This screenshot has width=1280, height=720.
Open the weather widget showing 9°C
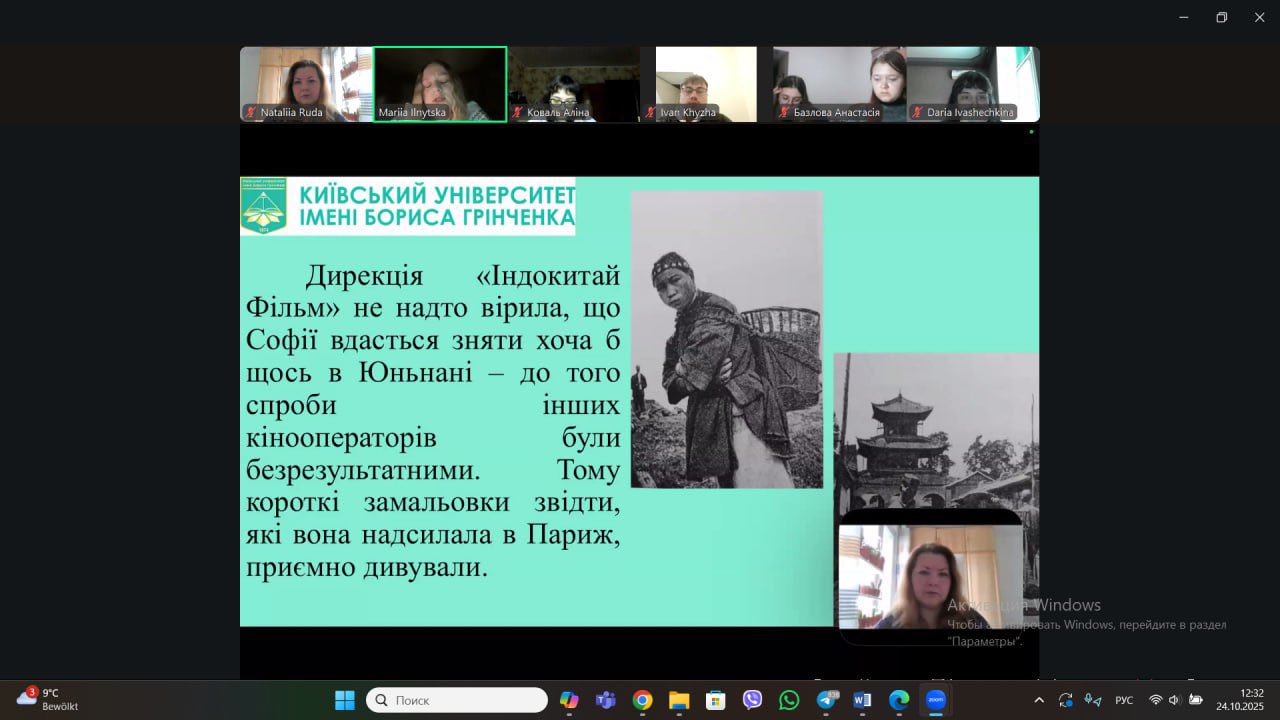coord(47,699)
